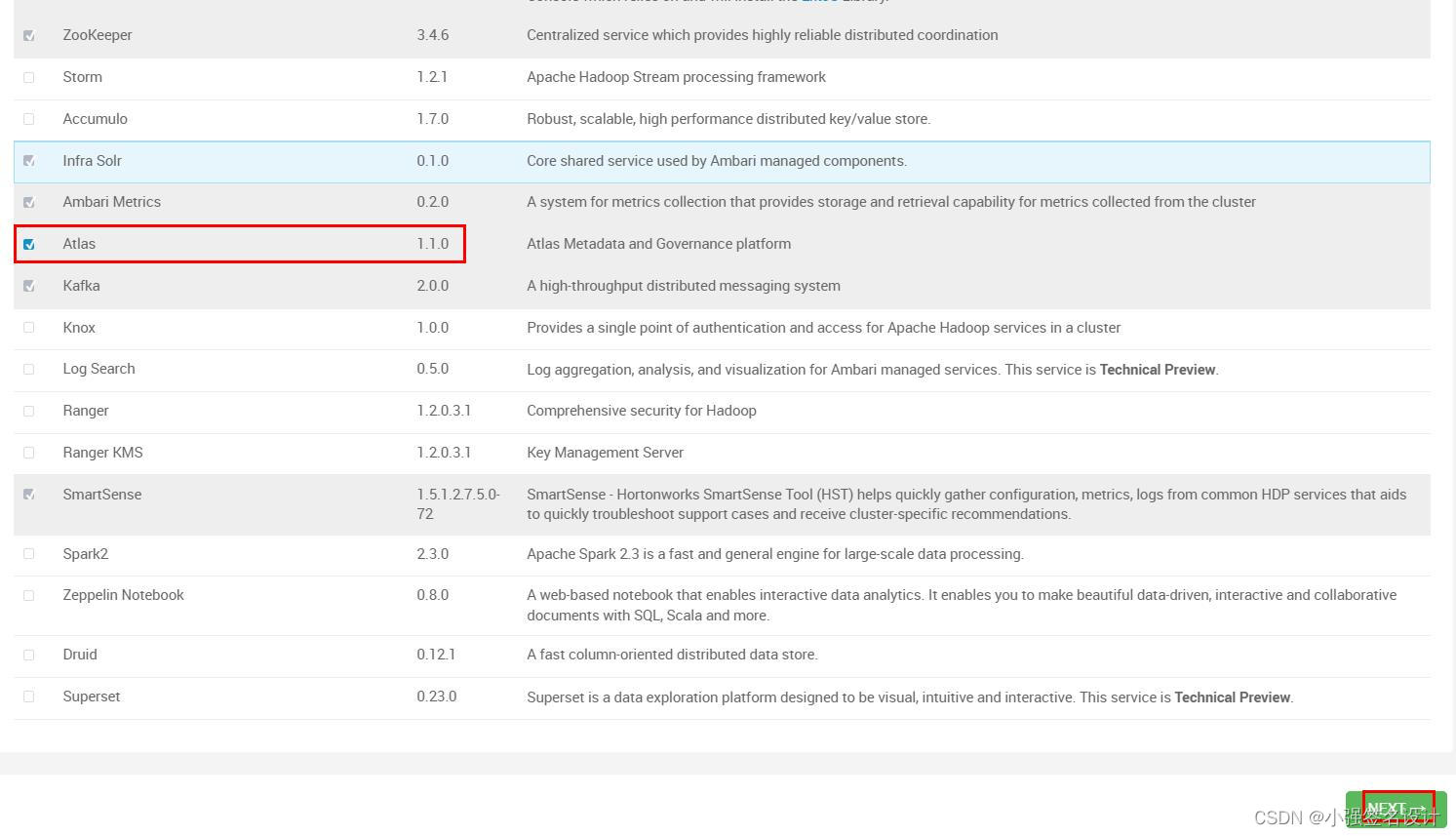Click 'A fast column-oriented distributed data store.'

673,655
